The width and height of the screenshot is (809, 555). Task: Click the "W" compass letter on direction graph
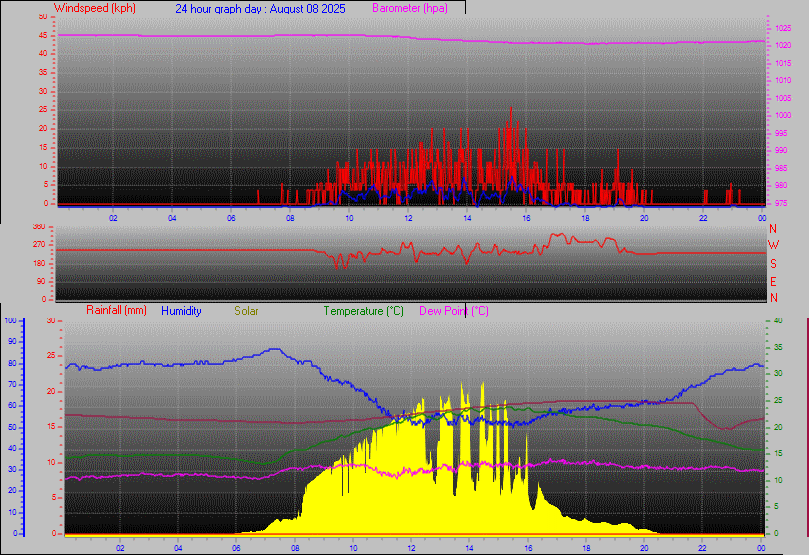click(773, 245)
